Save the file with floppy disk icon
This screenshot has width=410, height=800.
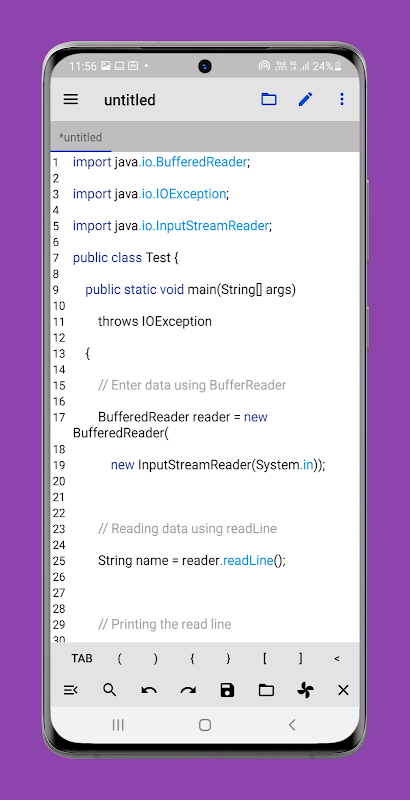pos(227,690)
